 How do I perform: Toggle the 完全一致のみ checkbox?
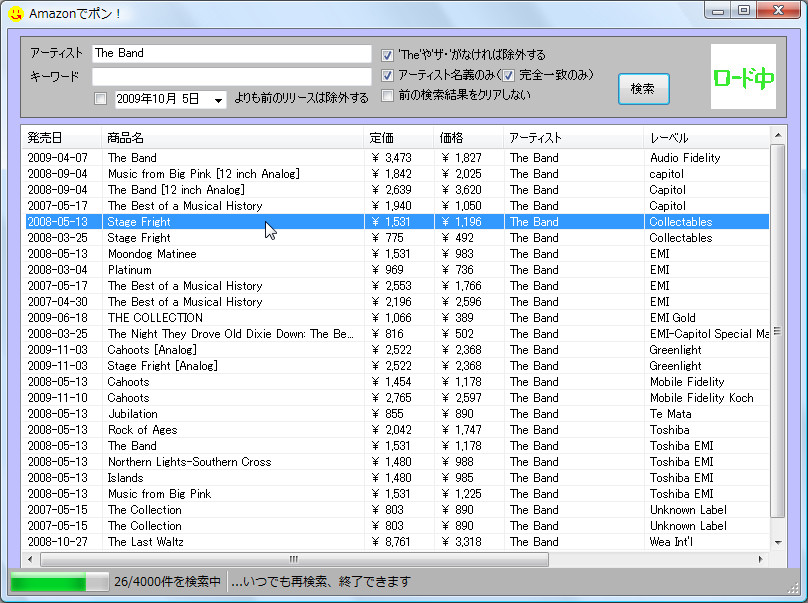coord(509,75)
